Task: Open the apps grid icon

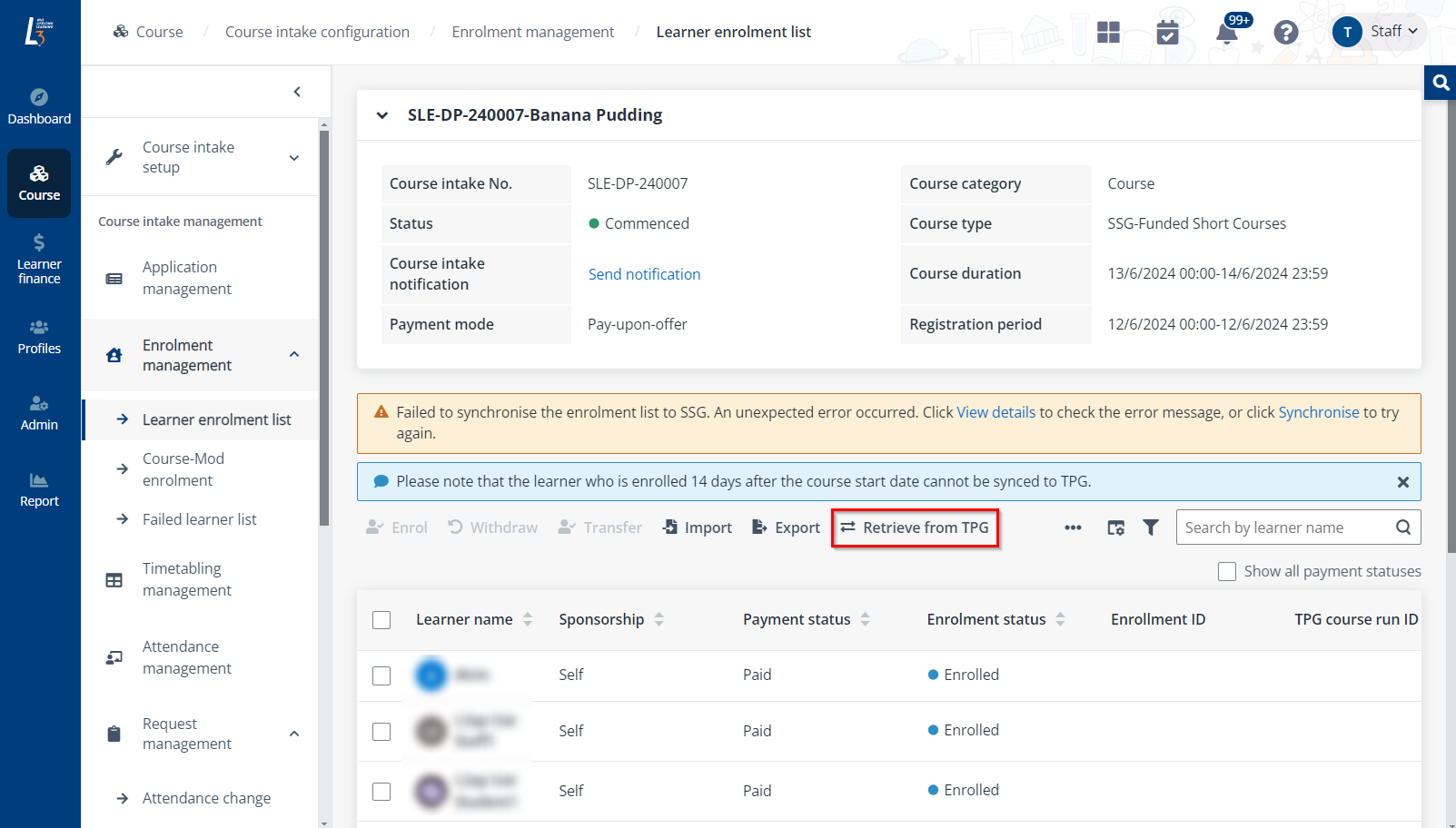Action: pos(1108,33)
